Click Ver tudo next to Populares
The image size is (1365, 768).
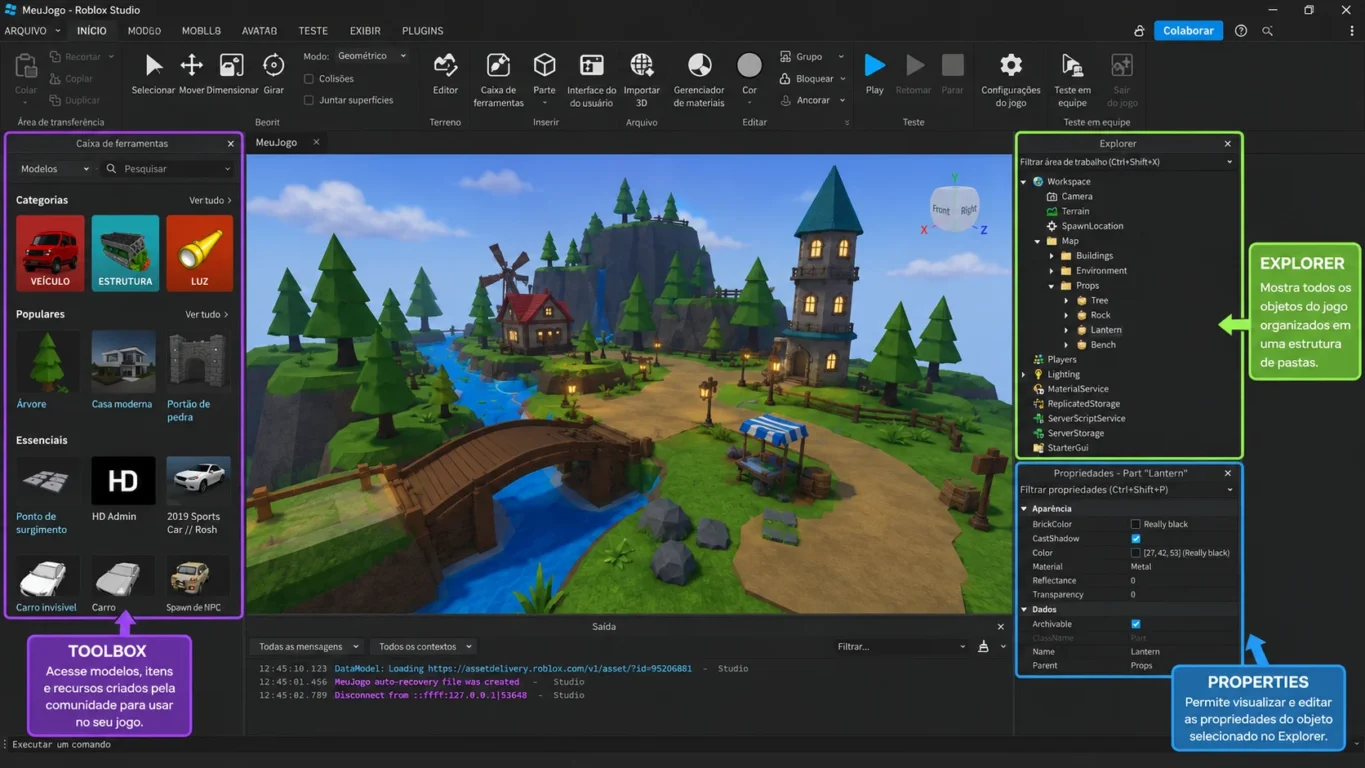tap(206, 315)
